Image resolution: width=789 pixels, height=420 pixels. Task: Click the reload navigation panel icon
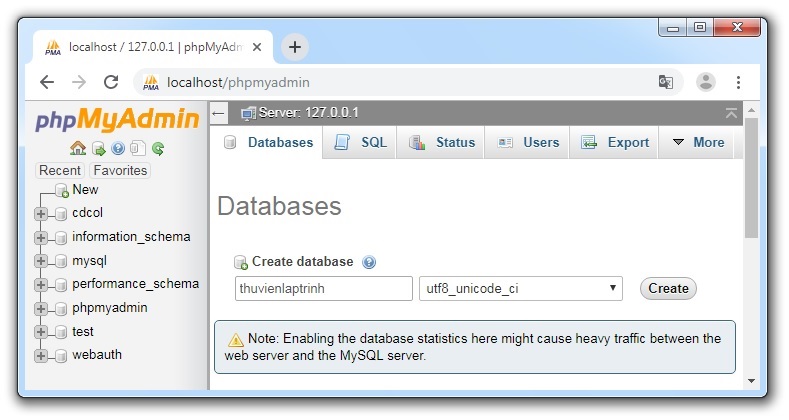coord(158,149)
